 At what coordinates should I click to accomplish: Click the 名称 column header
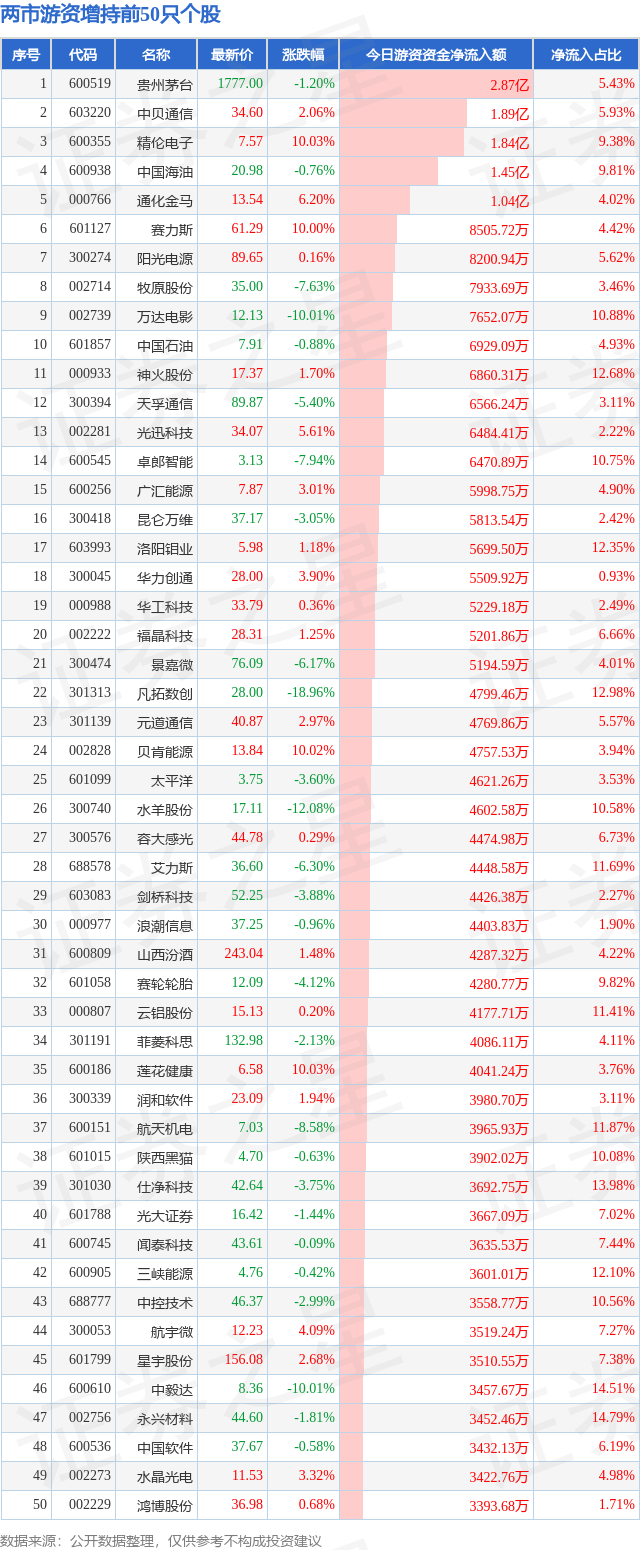pyautogui.click(x=156, y=55)
